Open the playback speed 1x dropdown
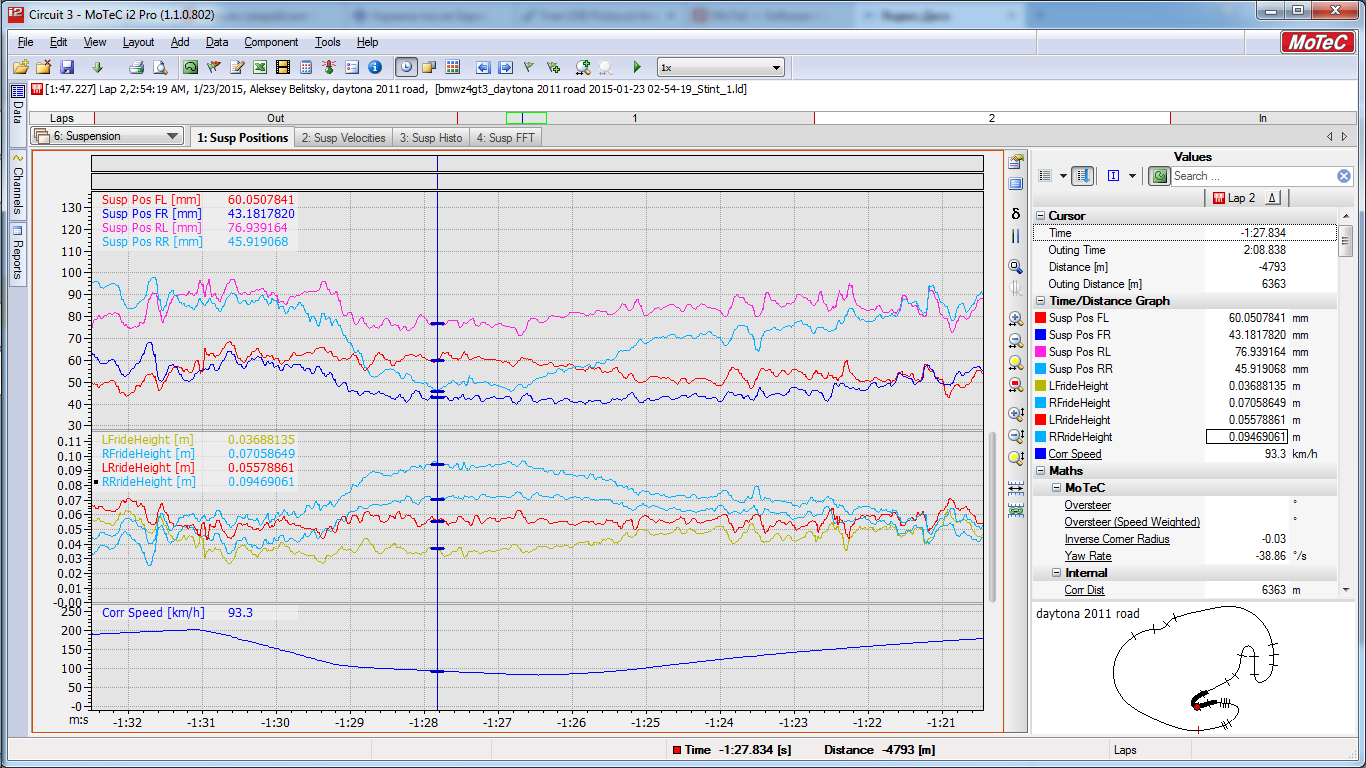 (x=720, y=67)
